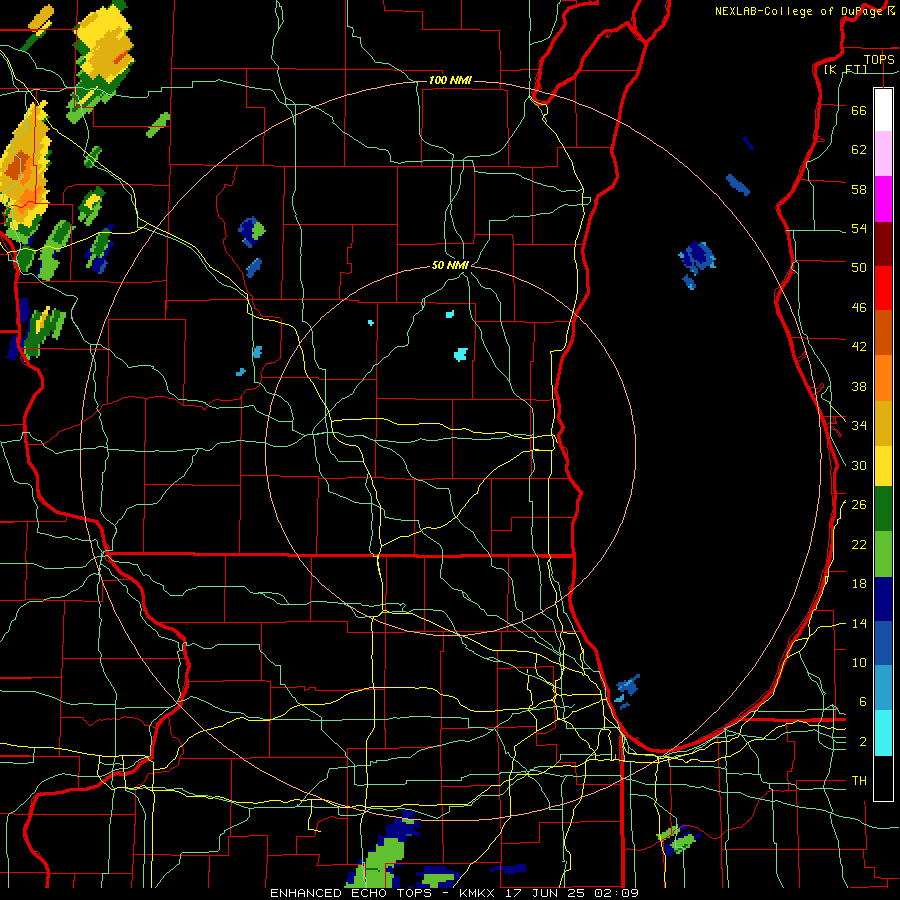The height and width of the screenshot is (900, 900).
Task: Click the "18" scale value
Action: 859,584
